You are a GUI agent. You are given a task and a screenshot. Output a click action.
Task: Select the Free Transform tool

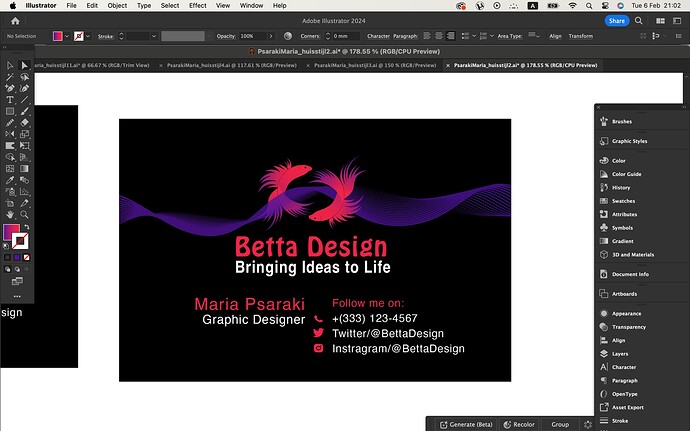coord(24,145)
